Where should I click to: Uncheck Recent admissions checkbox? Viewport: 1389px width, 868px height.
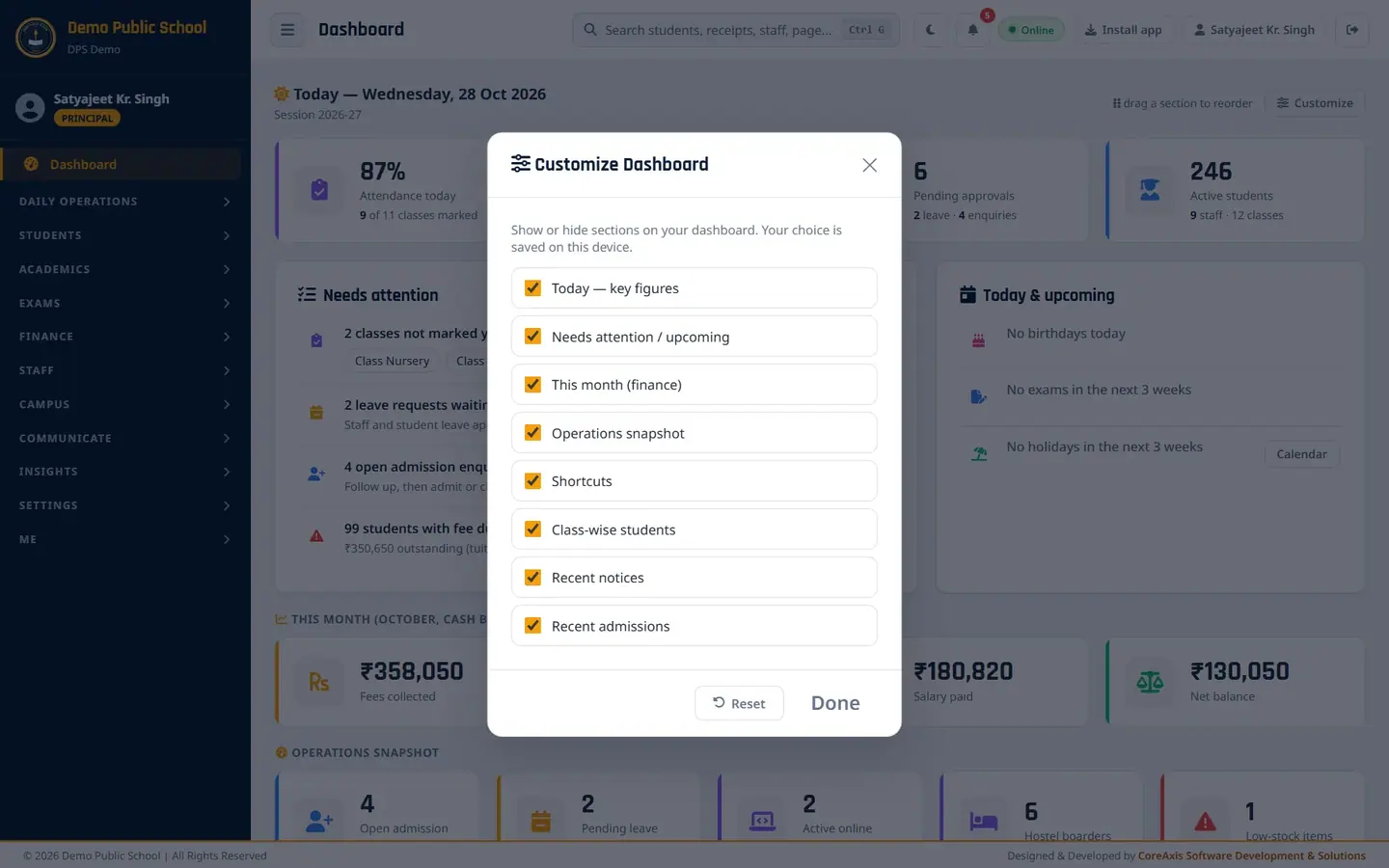tap(532, 625)
